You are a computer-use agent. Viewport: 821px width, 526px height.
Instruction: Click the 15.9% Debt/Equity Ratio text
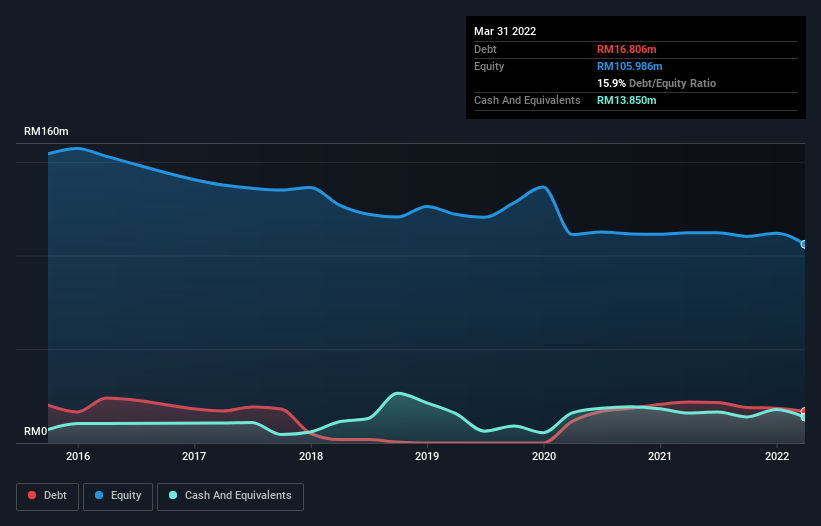click(656, 83)
